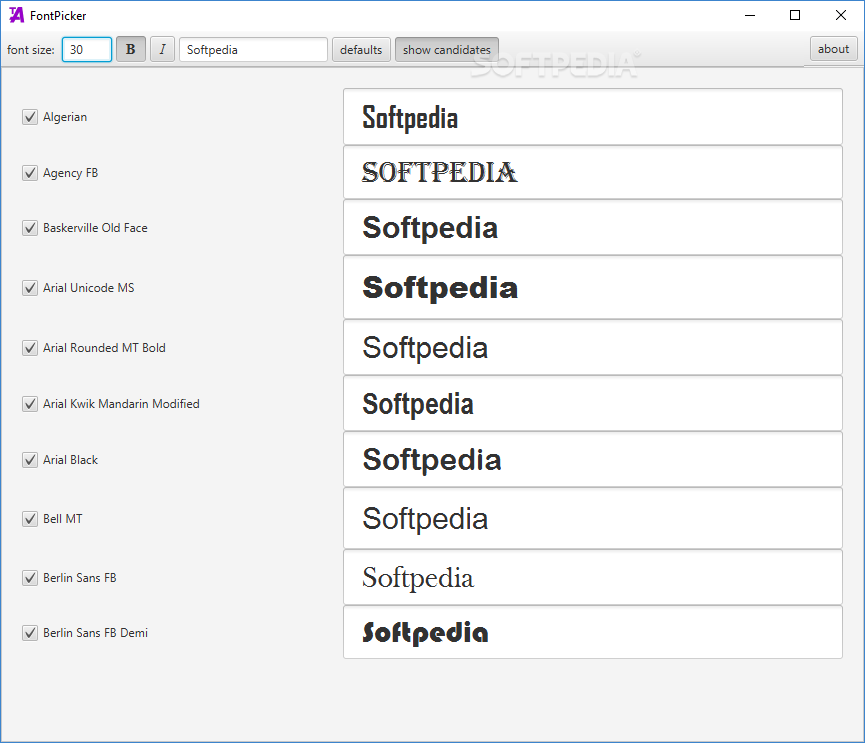Uncheck the Bell MT checkbox
865x743 pixels.
point(30,519)
